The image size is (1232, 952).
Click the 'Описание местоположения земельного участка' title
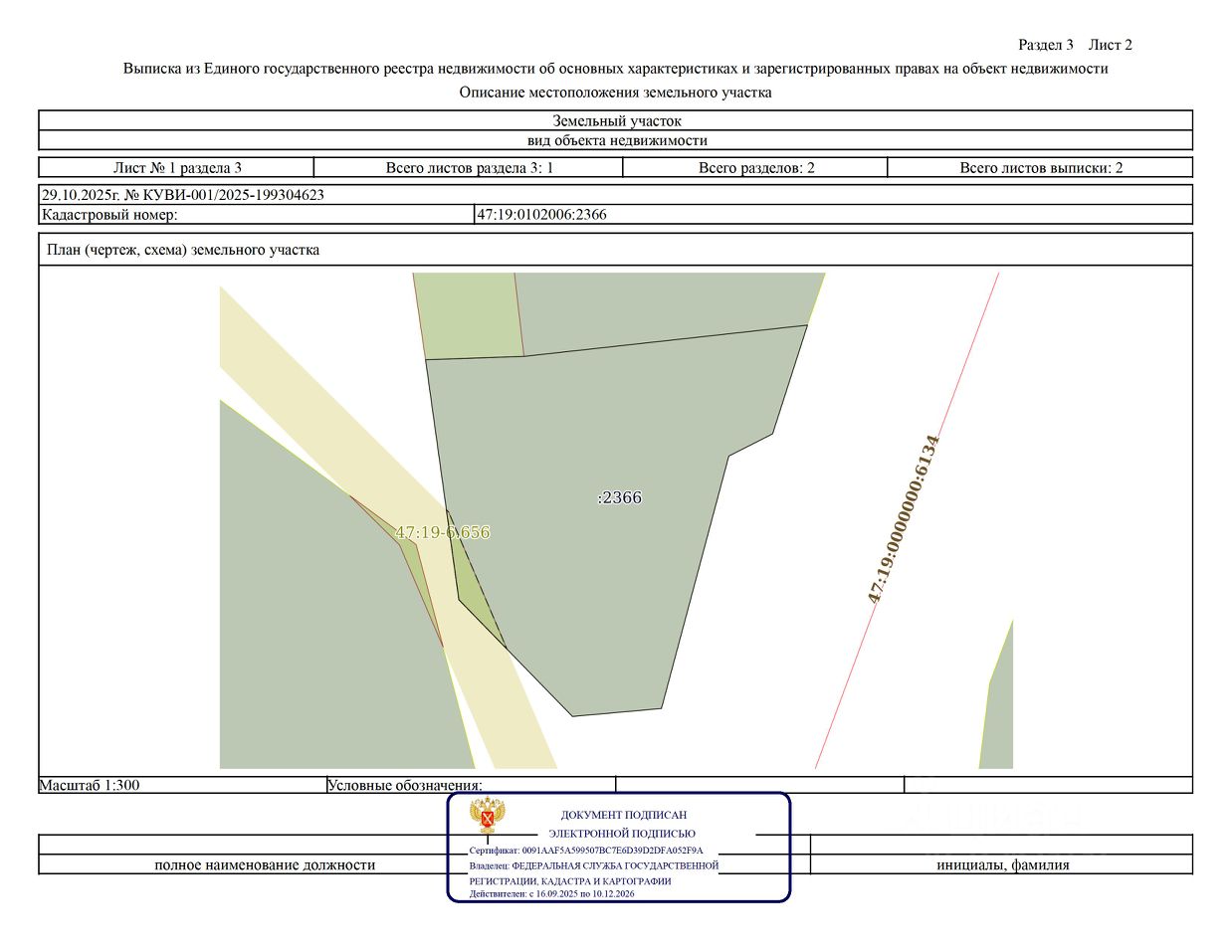[615, 93]
